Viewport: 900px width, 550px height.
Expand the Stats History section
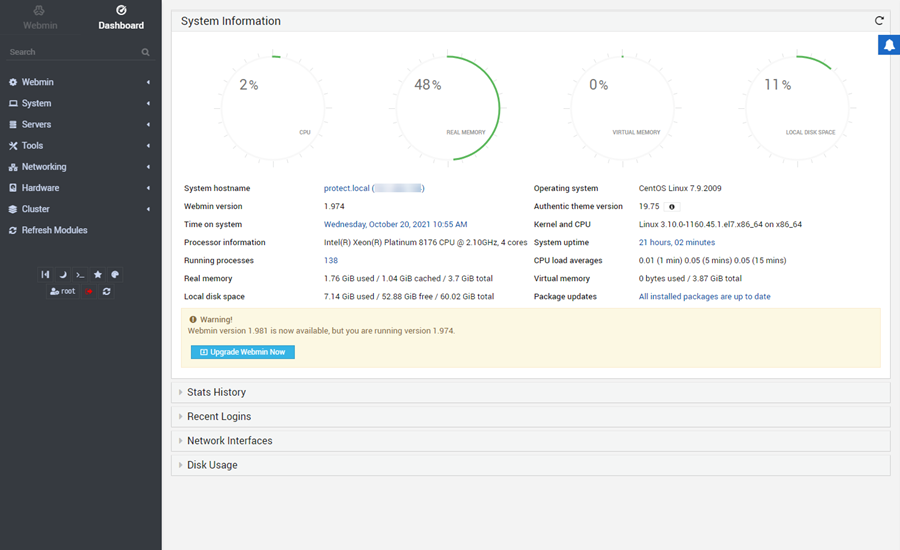(x=216, y=392)
